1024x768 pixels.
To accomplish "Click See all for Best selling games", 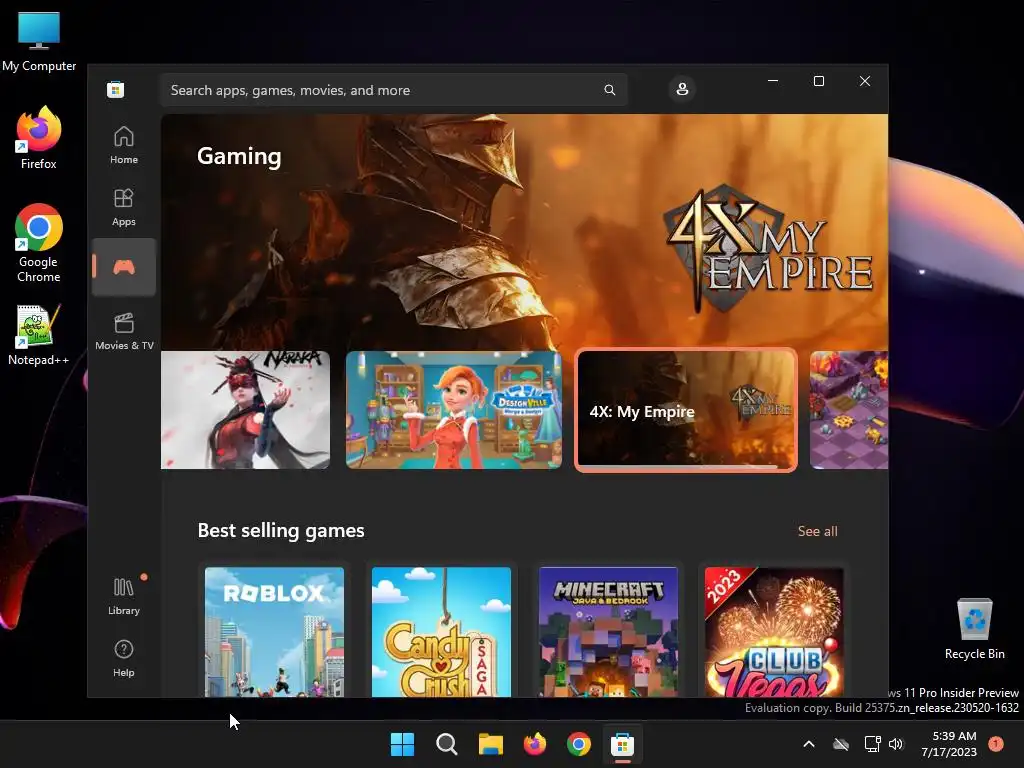I will 817,531.
